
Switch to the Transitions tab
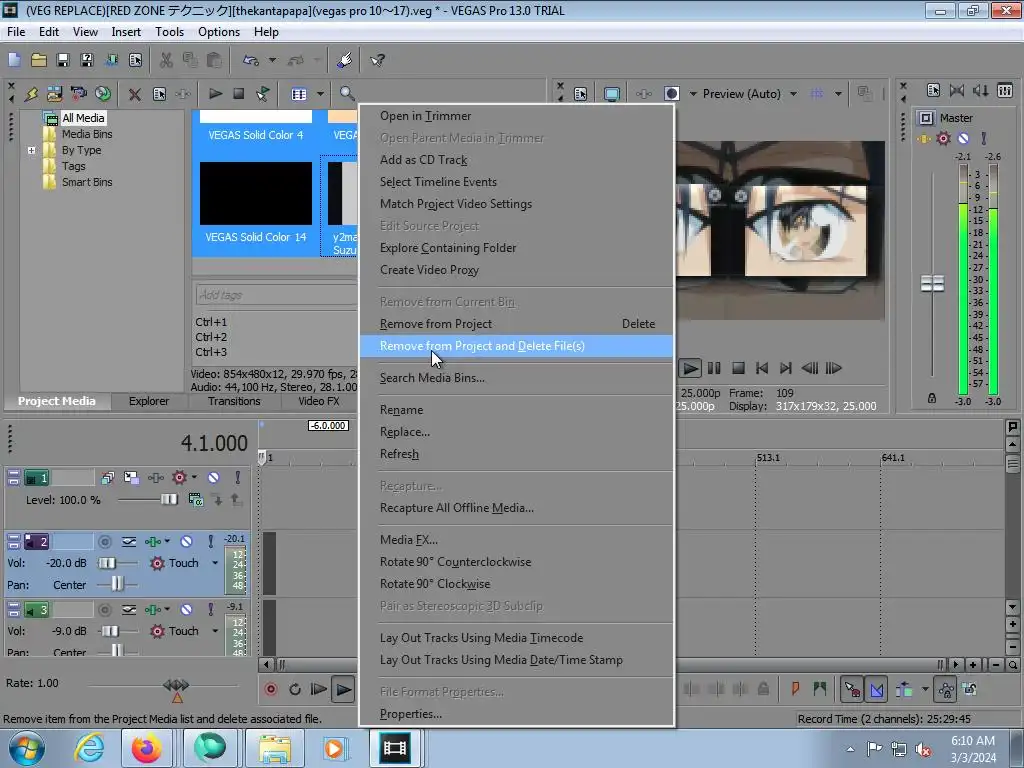pos(234,401)
